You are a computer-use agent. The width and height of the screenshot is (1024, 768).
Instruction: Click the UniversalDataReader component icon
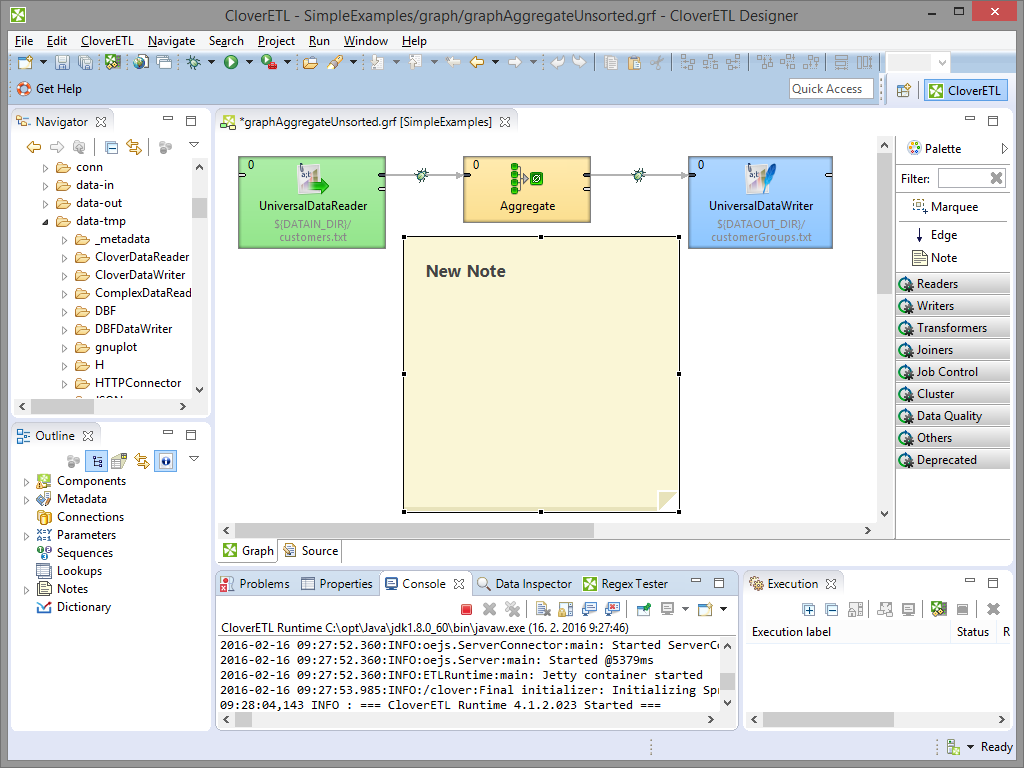(313, 180)
